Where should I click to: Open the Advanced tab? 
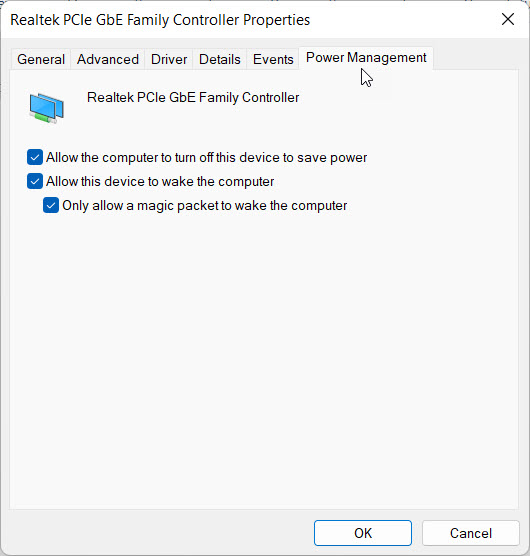(x=108, y=59)
